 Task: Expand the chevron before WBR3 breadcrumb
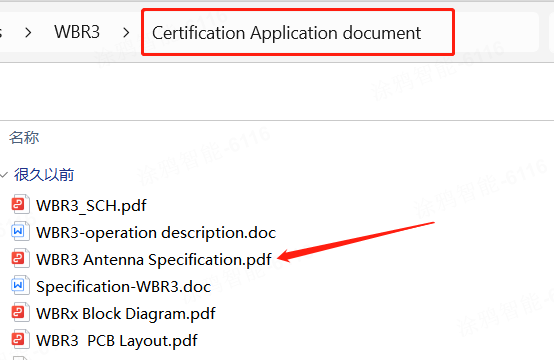point(28,33)
